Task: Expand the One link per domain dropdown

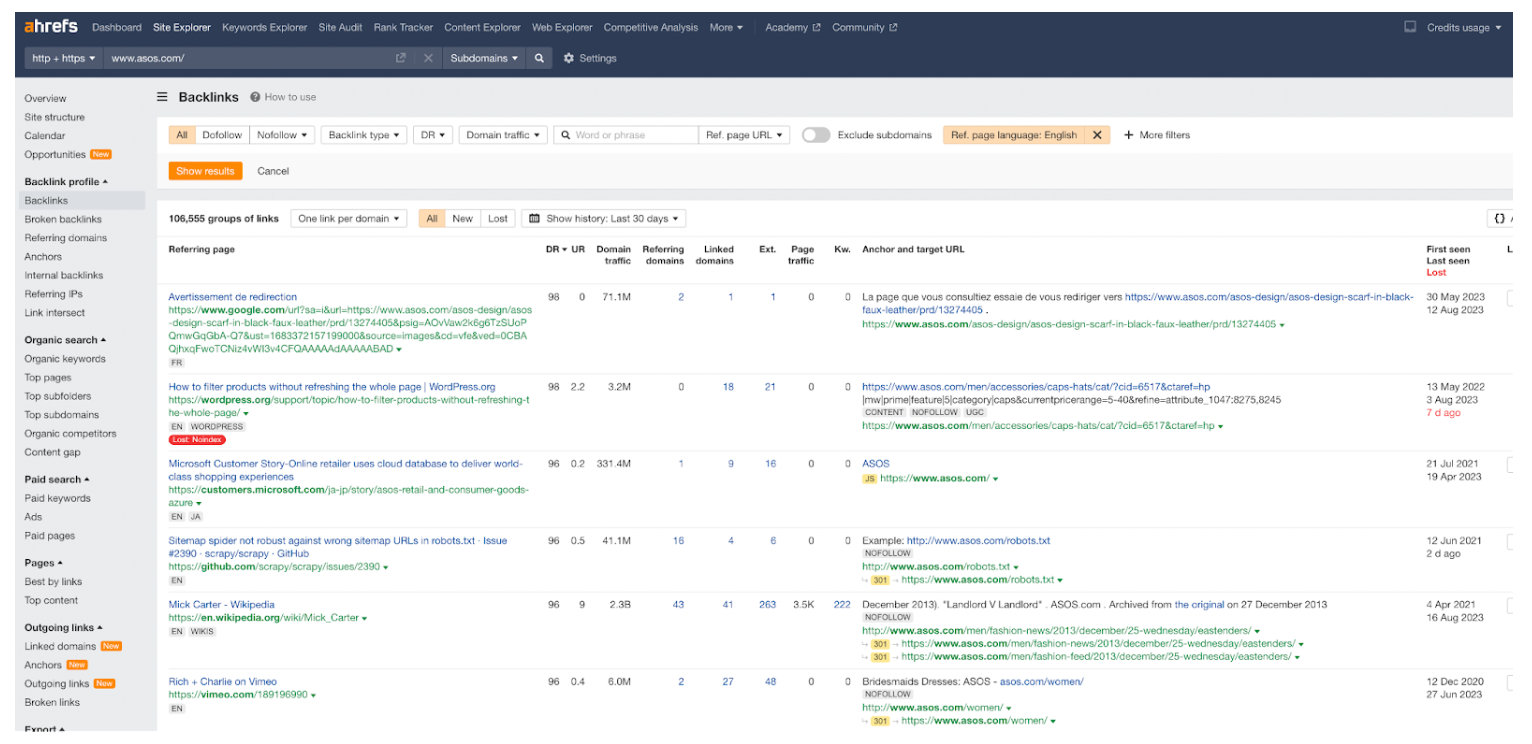Action: (349, 218)
